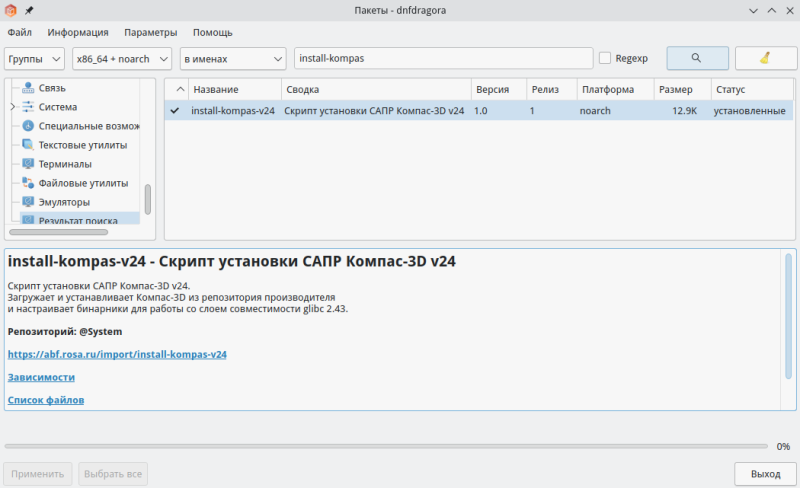This screenshot has width=800, height=488.
Task: Sort by the Платформа column header
Action: point(615,89)
